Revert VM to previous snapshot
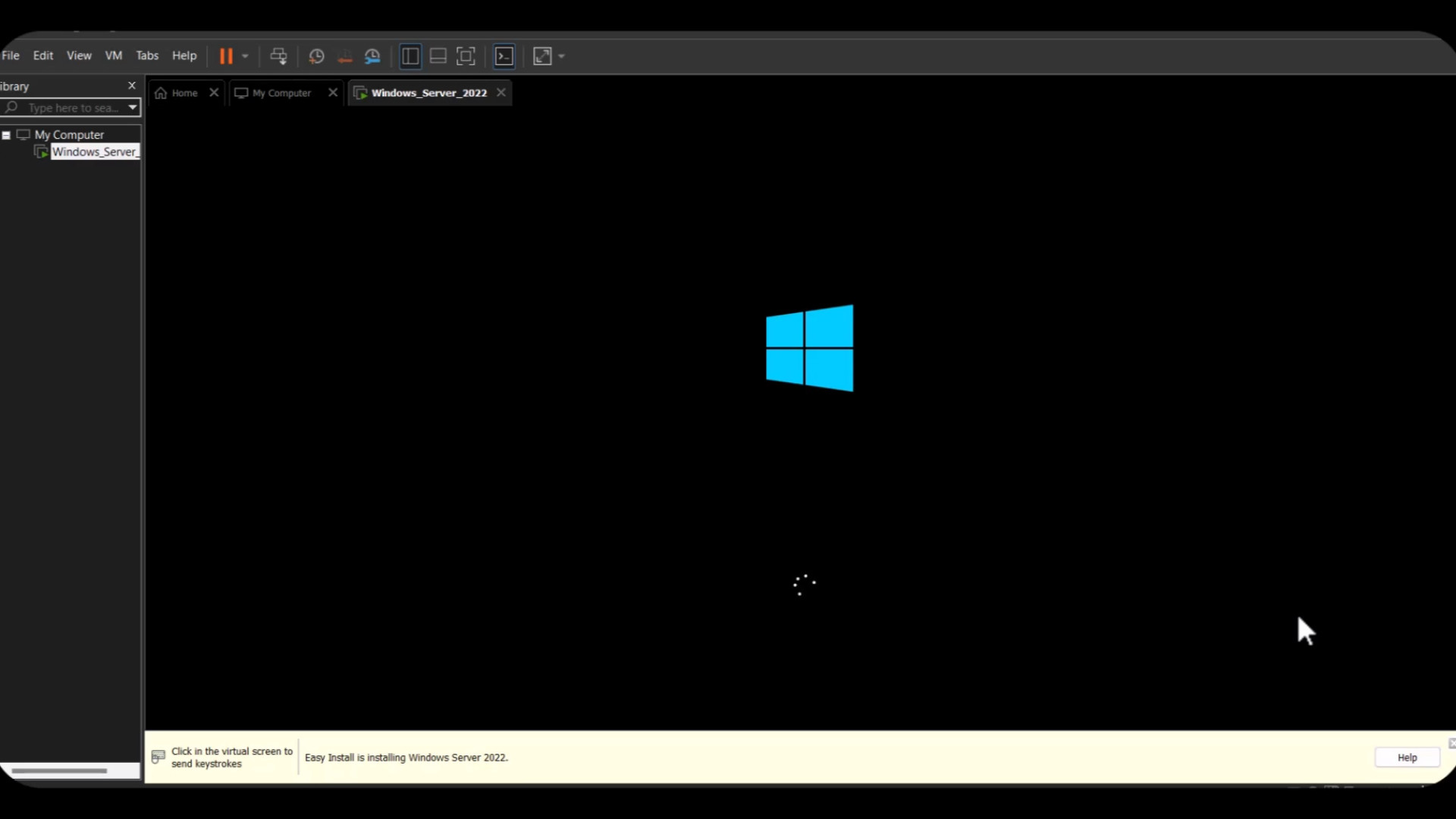The width and height of the screenshot is (1456, 819). [344, 56]
